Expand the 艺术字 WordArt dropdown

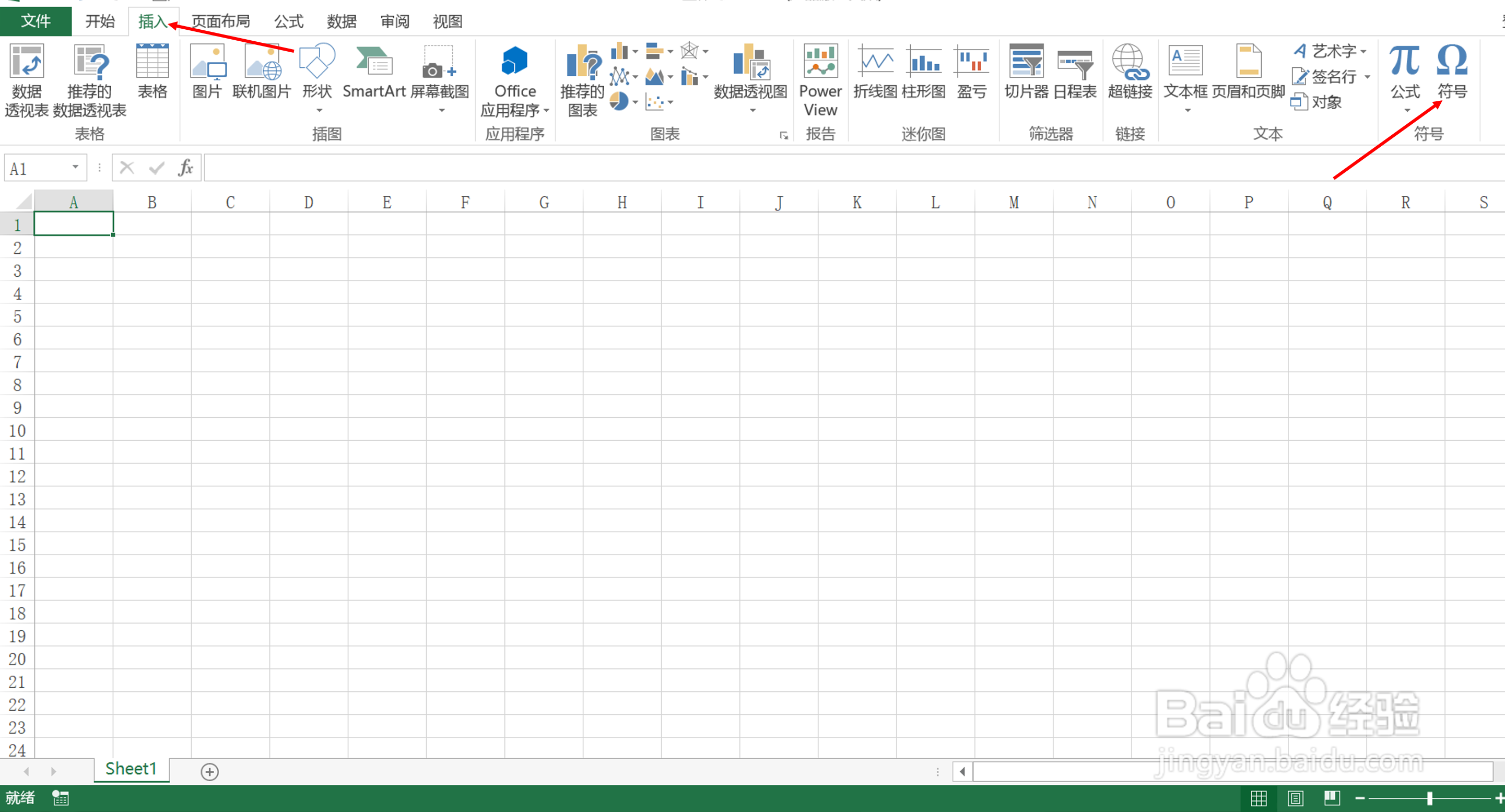pyautogui.click(x=1363, y=51)
